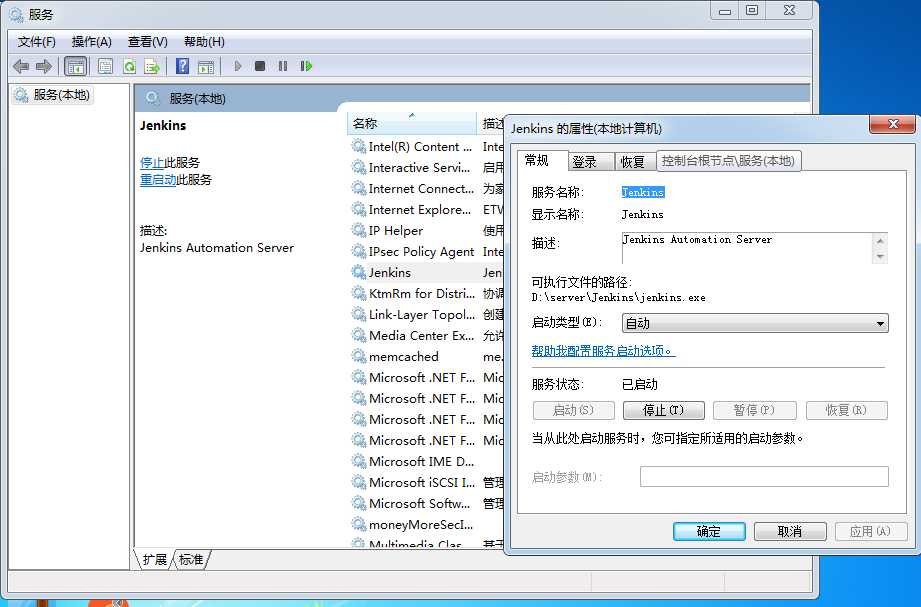Switch to the 扩展 view tab
Image resolution: width=921 pixels, height=607 pixels.
(154, 559)
